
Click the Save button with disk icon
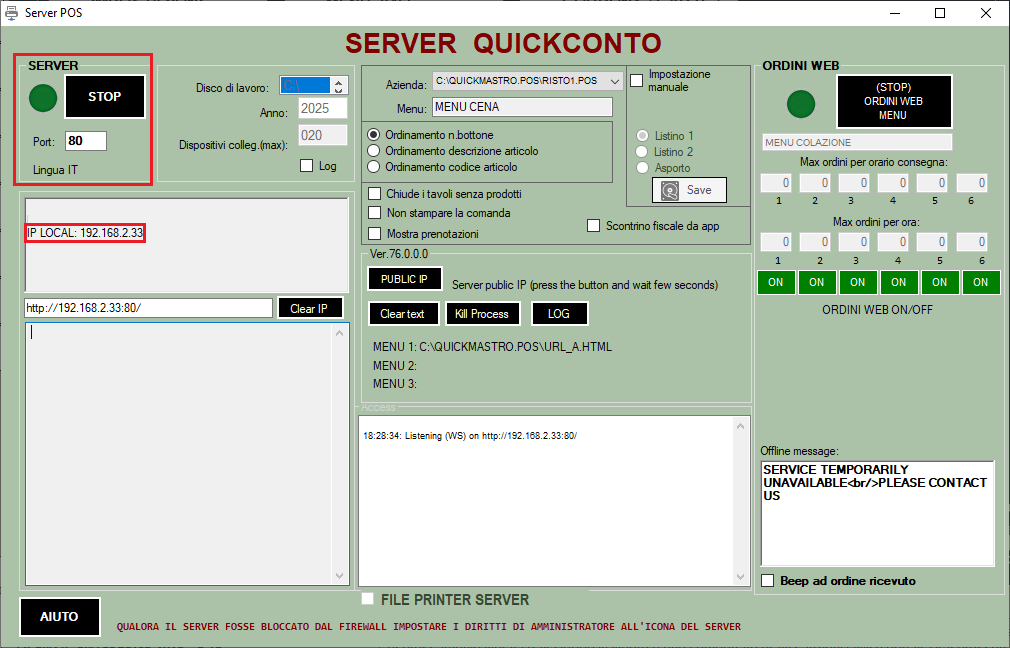(689, 190)
